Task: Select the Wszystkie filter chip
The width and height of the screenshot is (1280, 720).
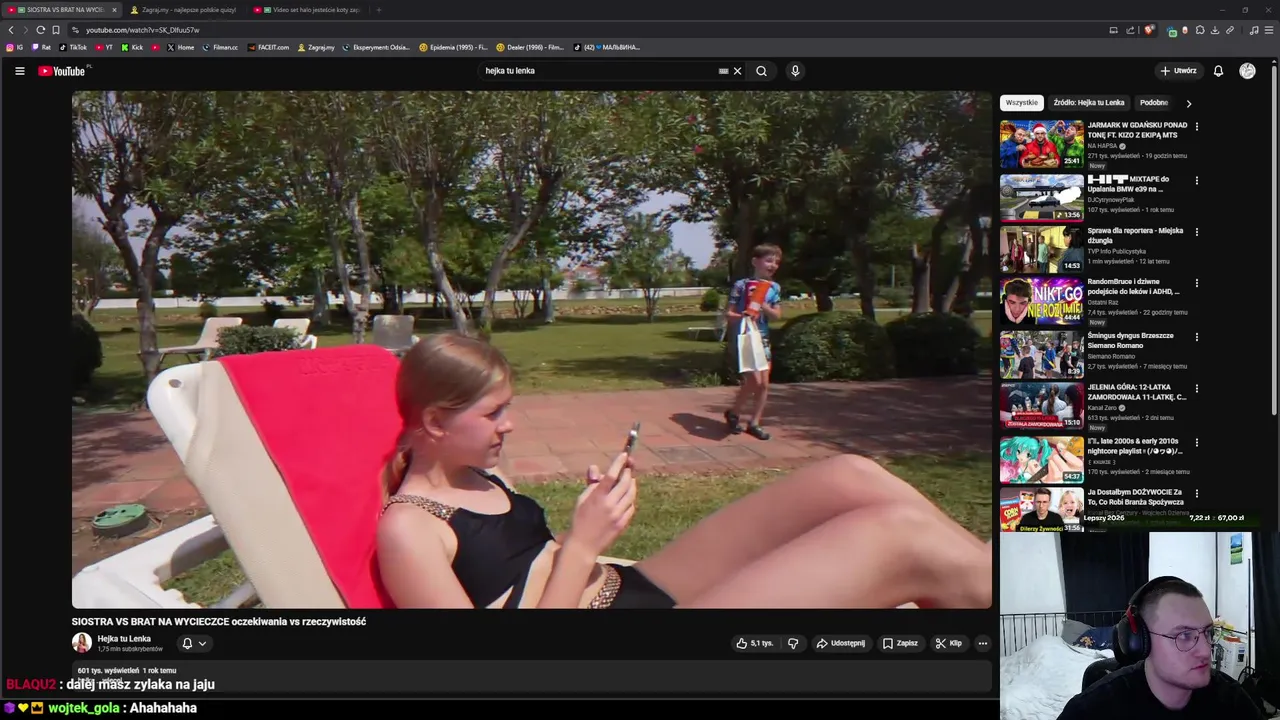Action: coord(1022,102)
